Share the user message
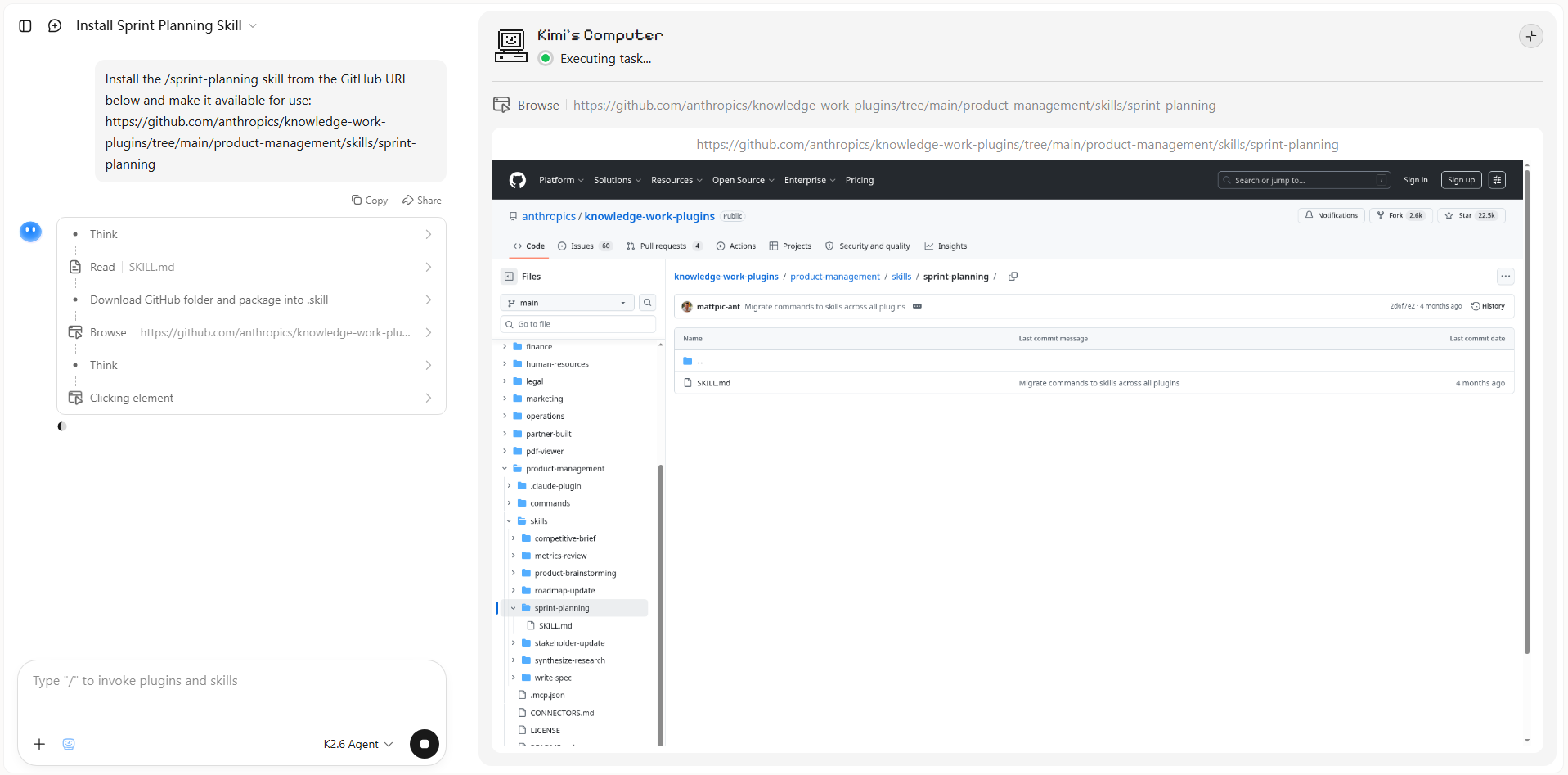The height and width of the screenshot is (775, 1568). [x=422, y=201]
